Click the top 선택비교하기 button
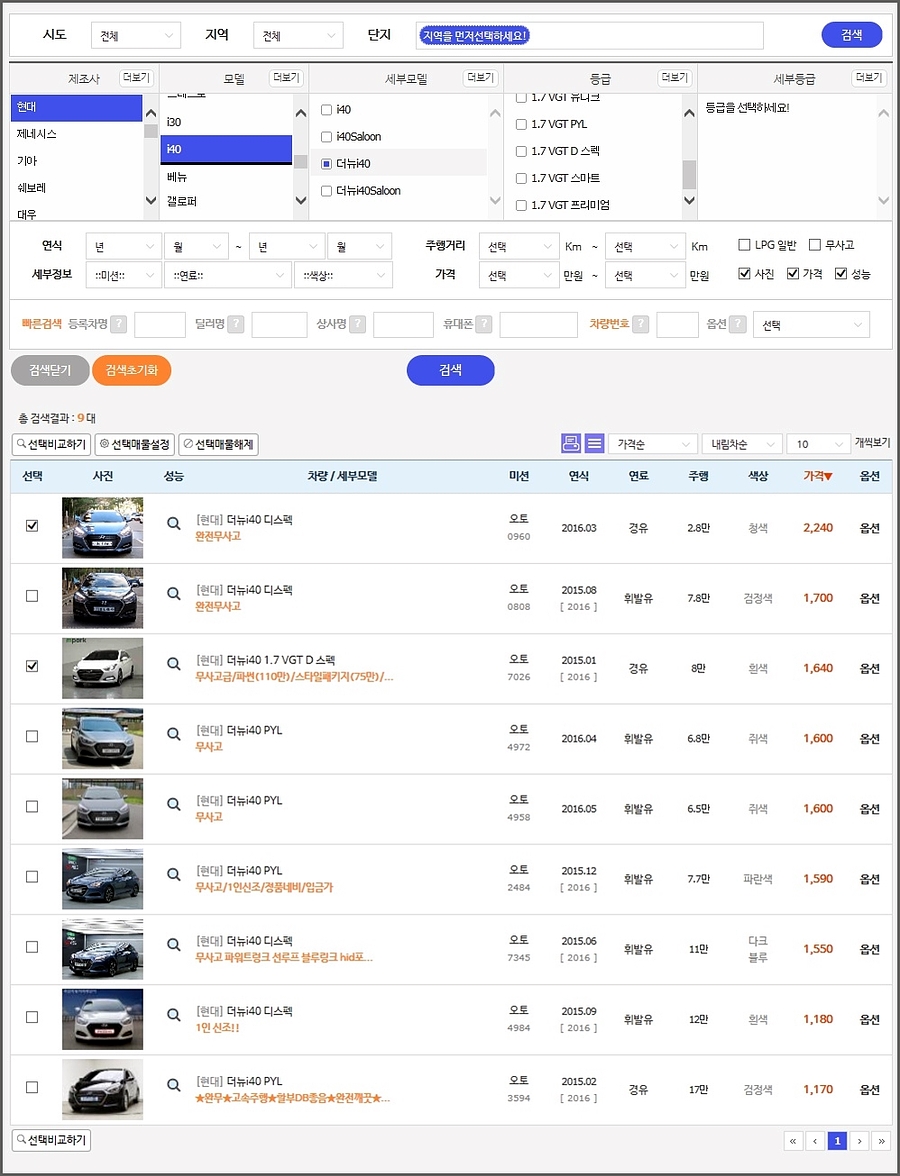Screen dimensions: 900x1176 [52, 444]
